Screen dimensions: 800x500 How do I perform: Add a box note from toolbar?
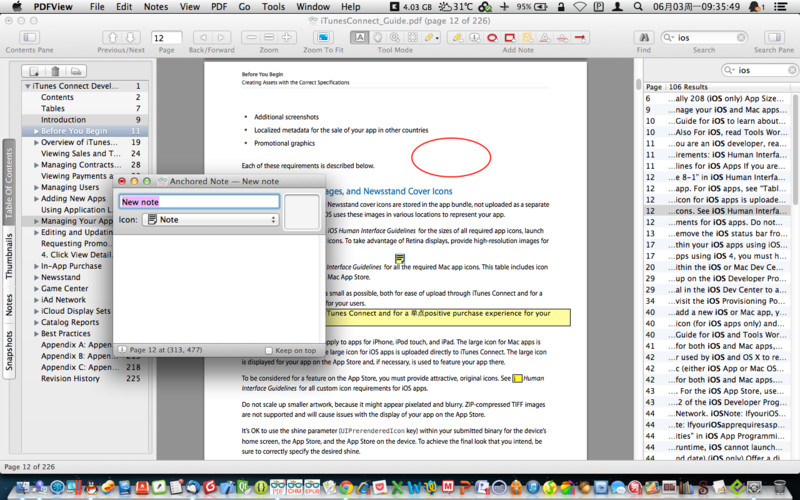(509, 38)
